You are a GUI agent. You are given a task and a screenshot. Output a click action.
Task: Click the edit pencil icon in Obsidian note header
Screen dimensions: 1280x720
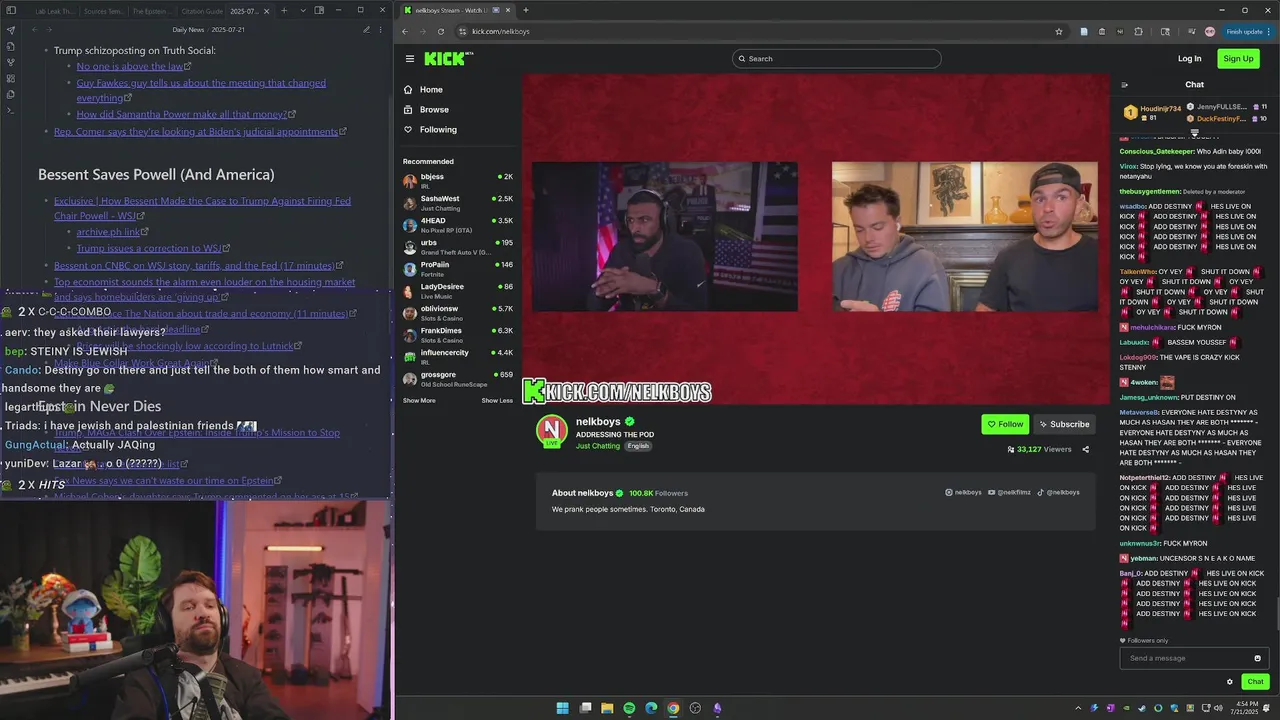click(x=367, y=30)
